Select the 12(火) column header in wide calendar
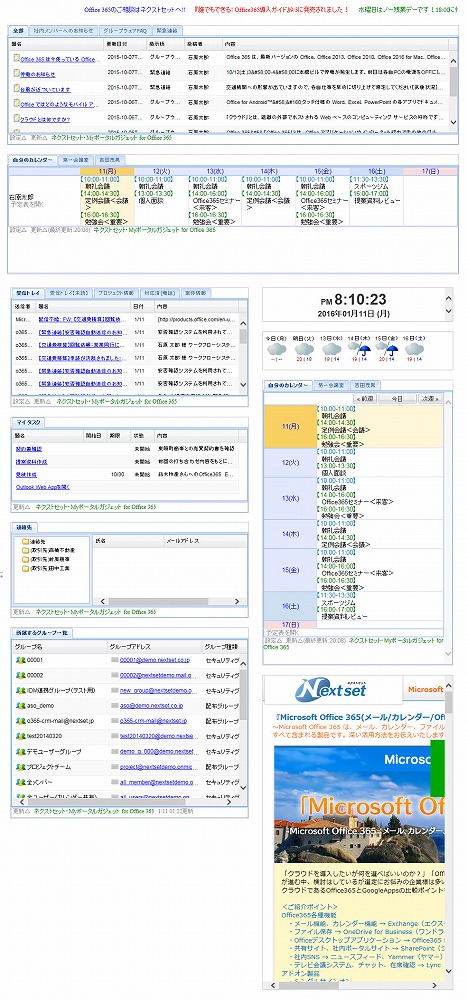The image size is (467, 1000). pos(161,172)
